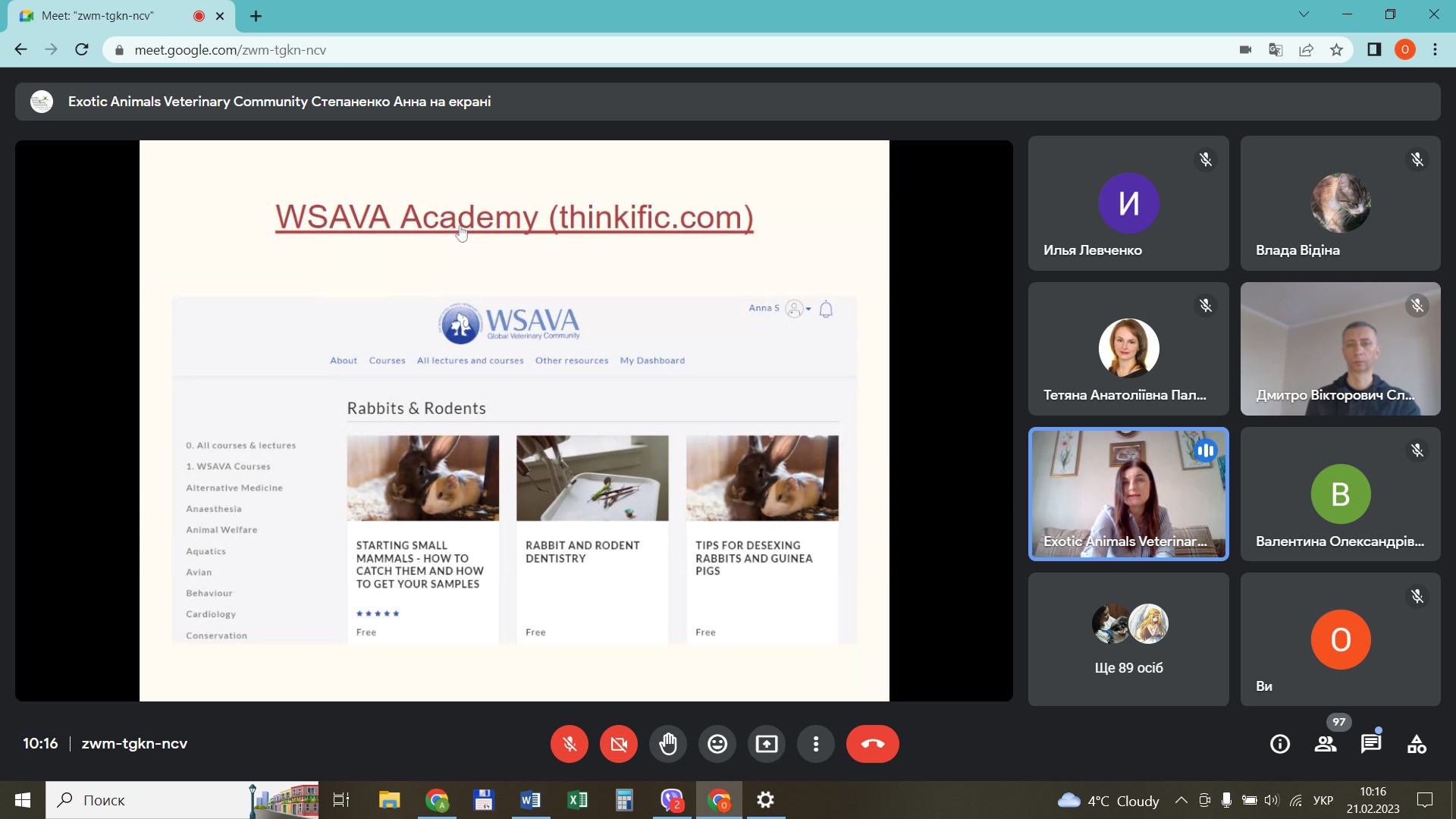View site information lock icon
The width and height of the screenshot is (1456, 819).
[x=118, y=50]
